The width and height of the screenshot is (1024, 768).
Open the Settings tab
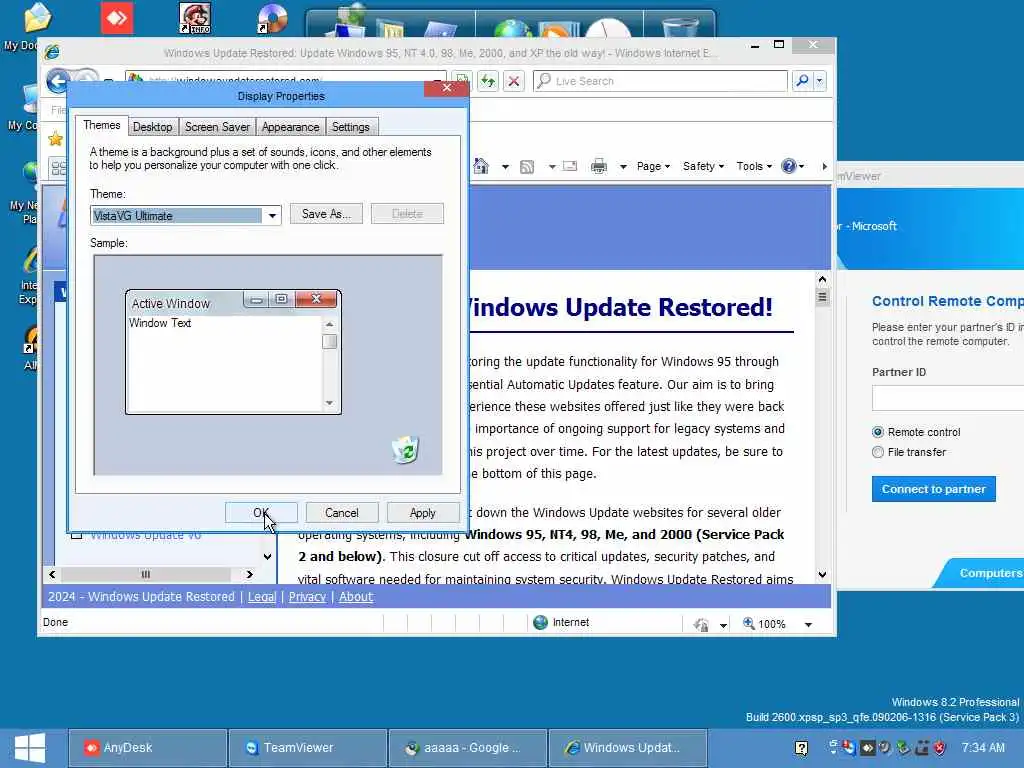[x=351, y=127]
